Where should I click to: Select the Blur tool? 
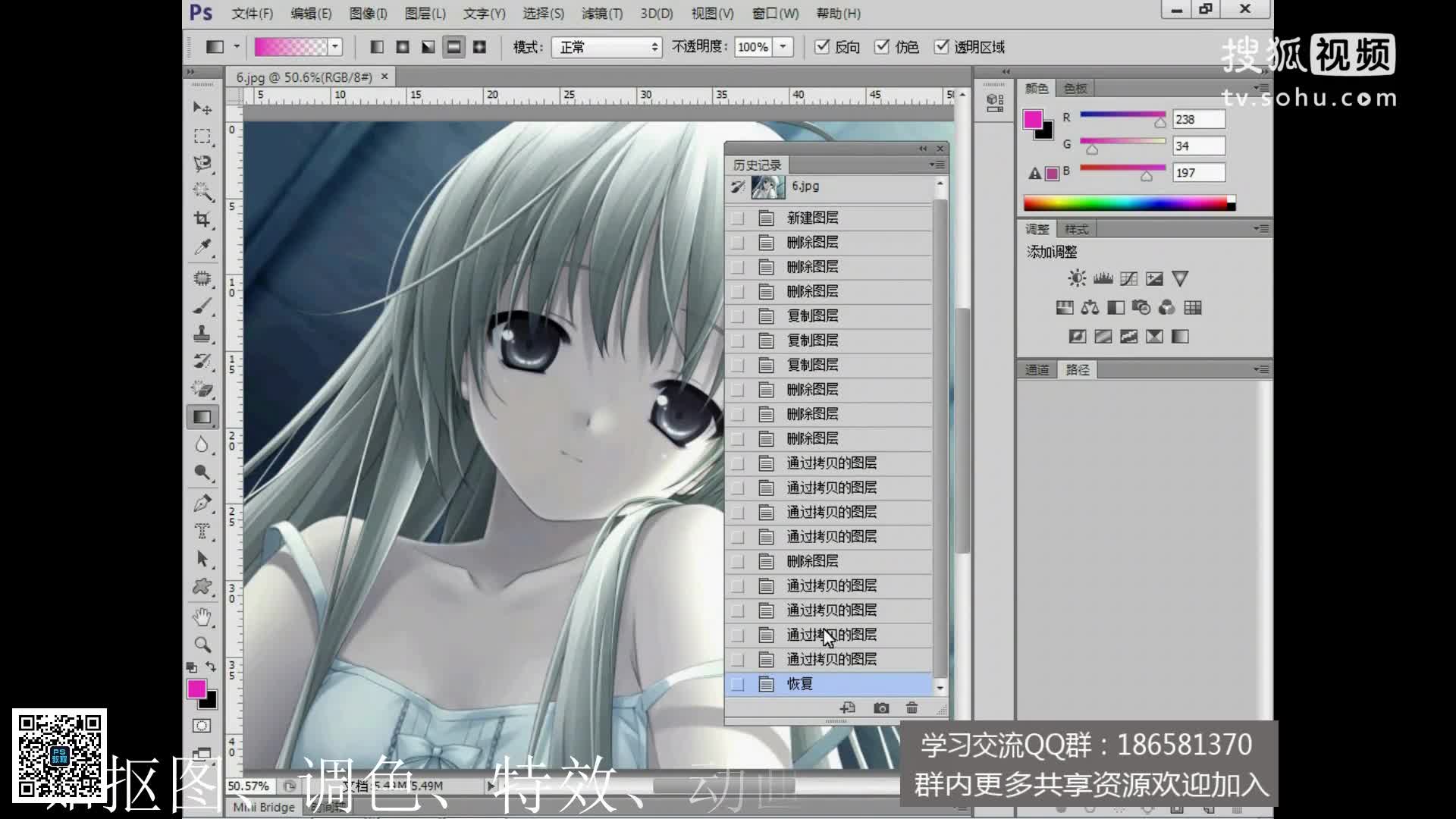(202, 445)
